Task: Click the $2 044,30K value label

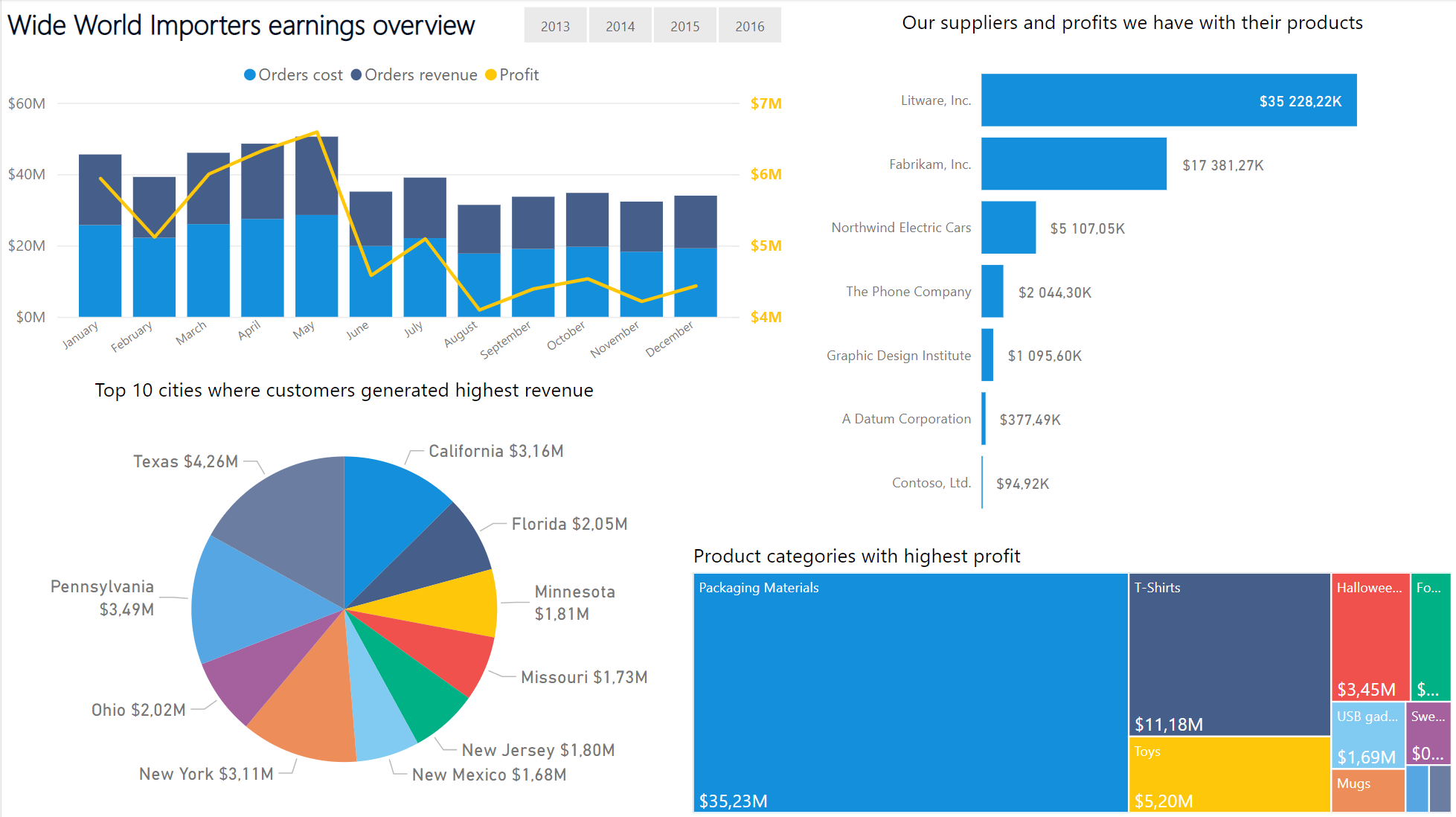Action: coord(1055,292)
